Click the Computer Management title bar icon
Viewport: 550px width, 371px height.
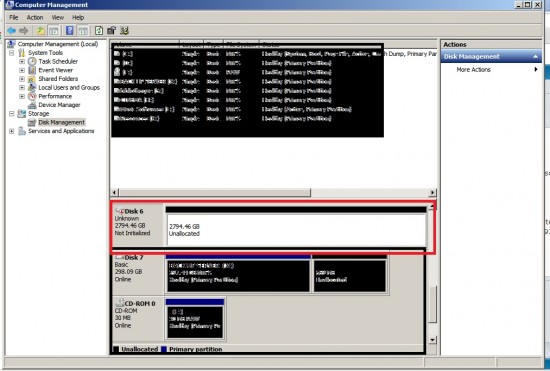point(10,5)
